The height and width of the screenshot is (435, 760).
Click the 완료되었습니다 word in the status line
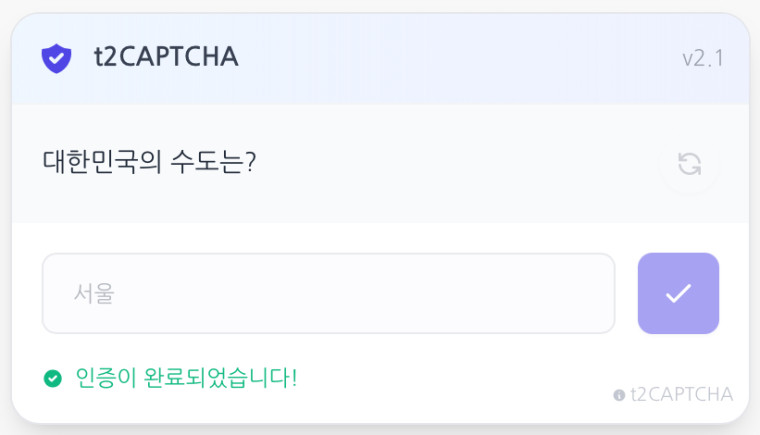(x=217, y=378)
